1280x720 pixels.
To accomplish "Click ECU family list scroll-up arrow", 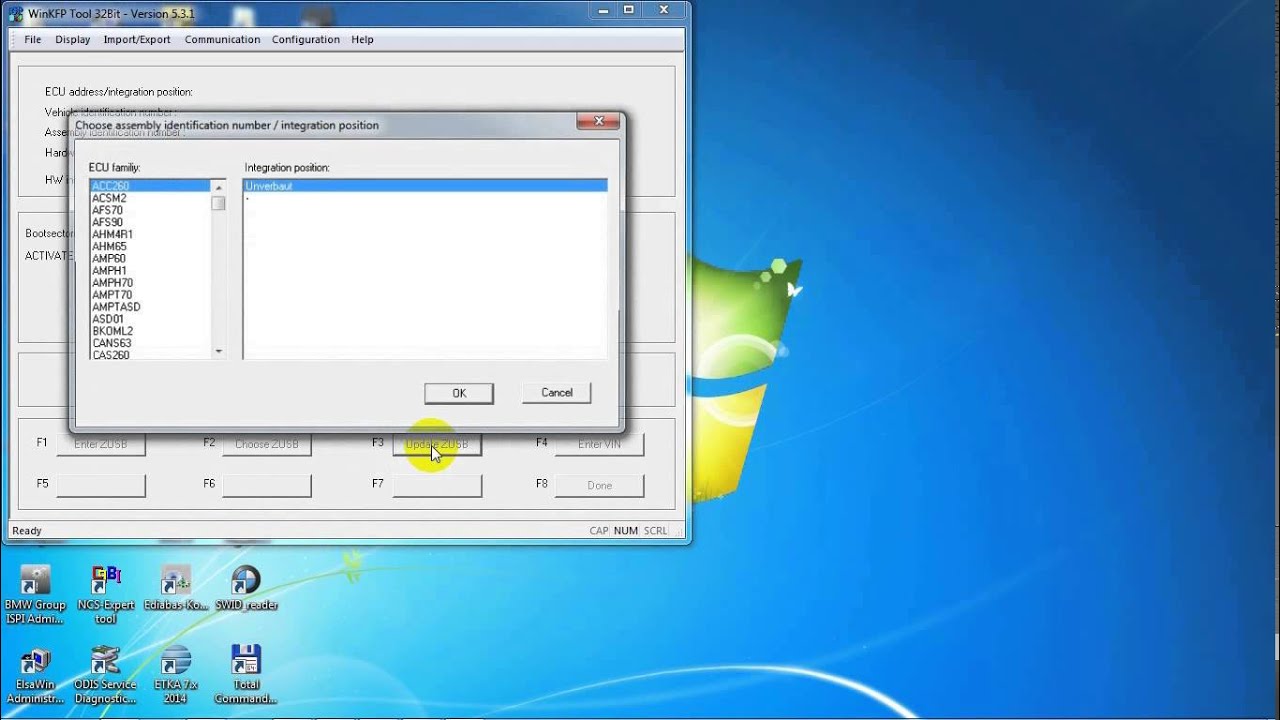I will point(218,187).
